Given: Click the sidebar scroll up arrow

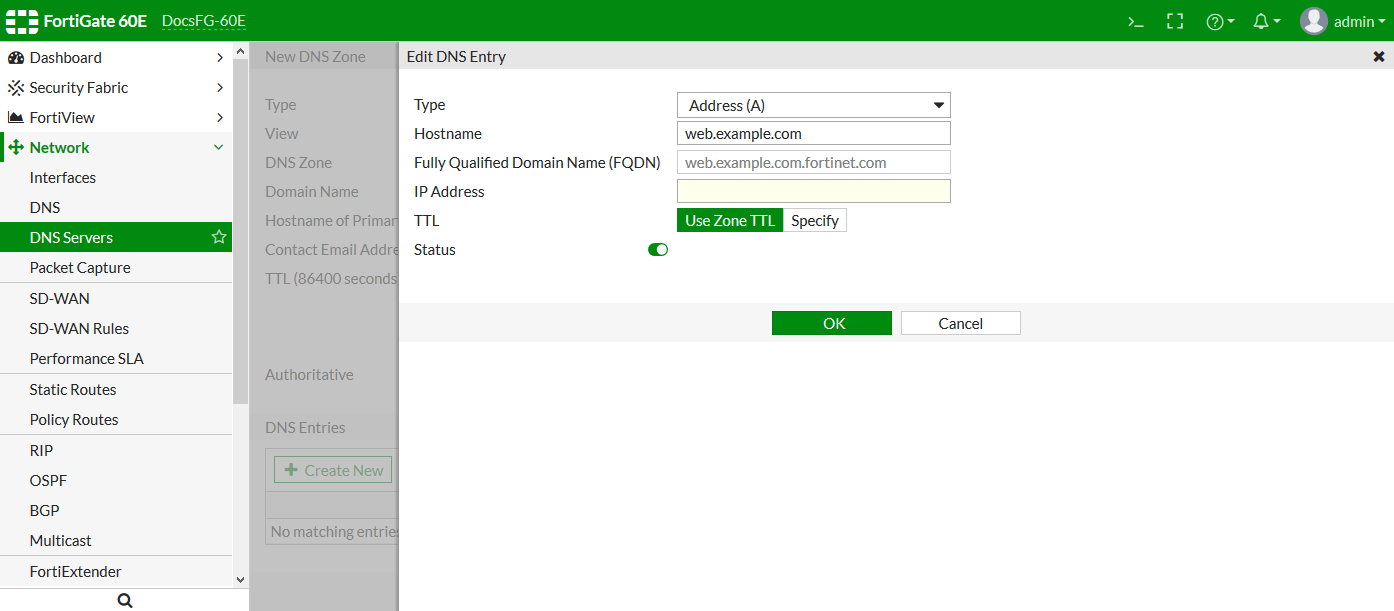Looking at the screenshot, I should pos(240,50).
